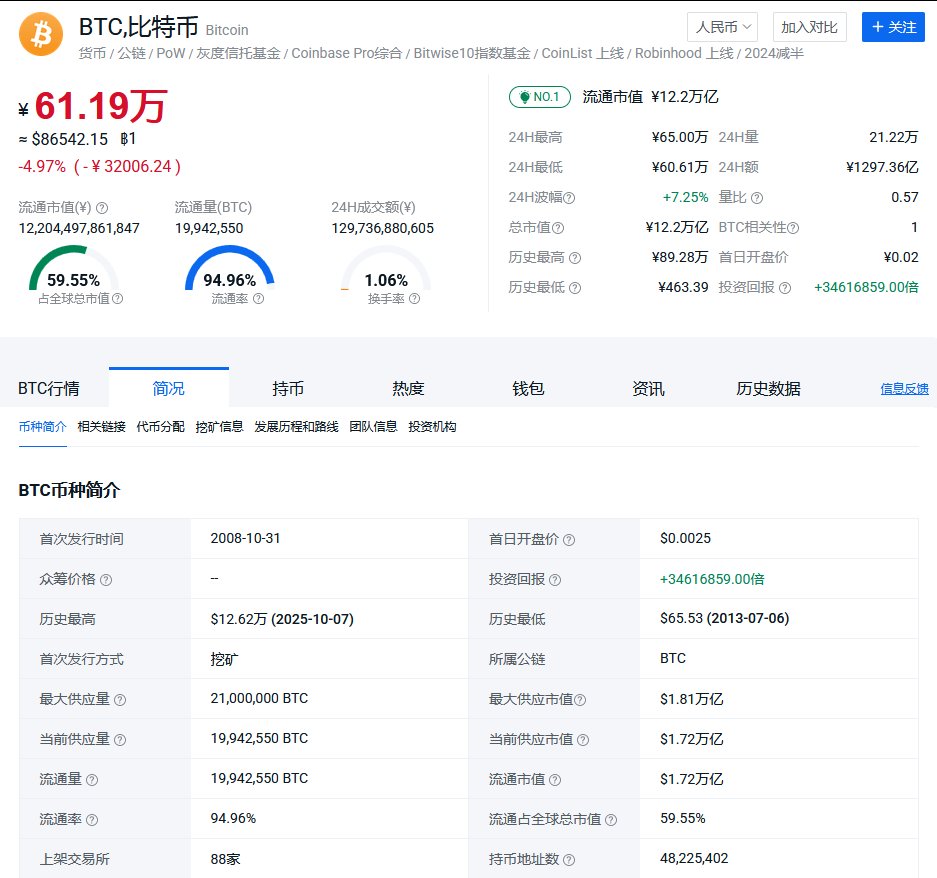
Task: Click help icon beside 最大供应市值
Action: tap(580, 700)
